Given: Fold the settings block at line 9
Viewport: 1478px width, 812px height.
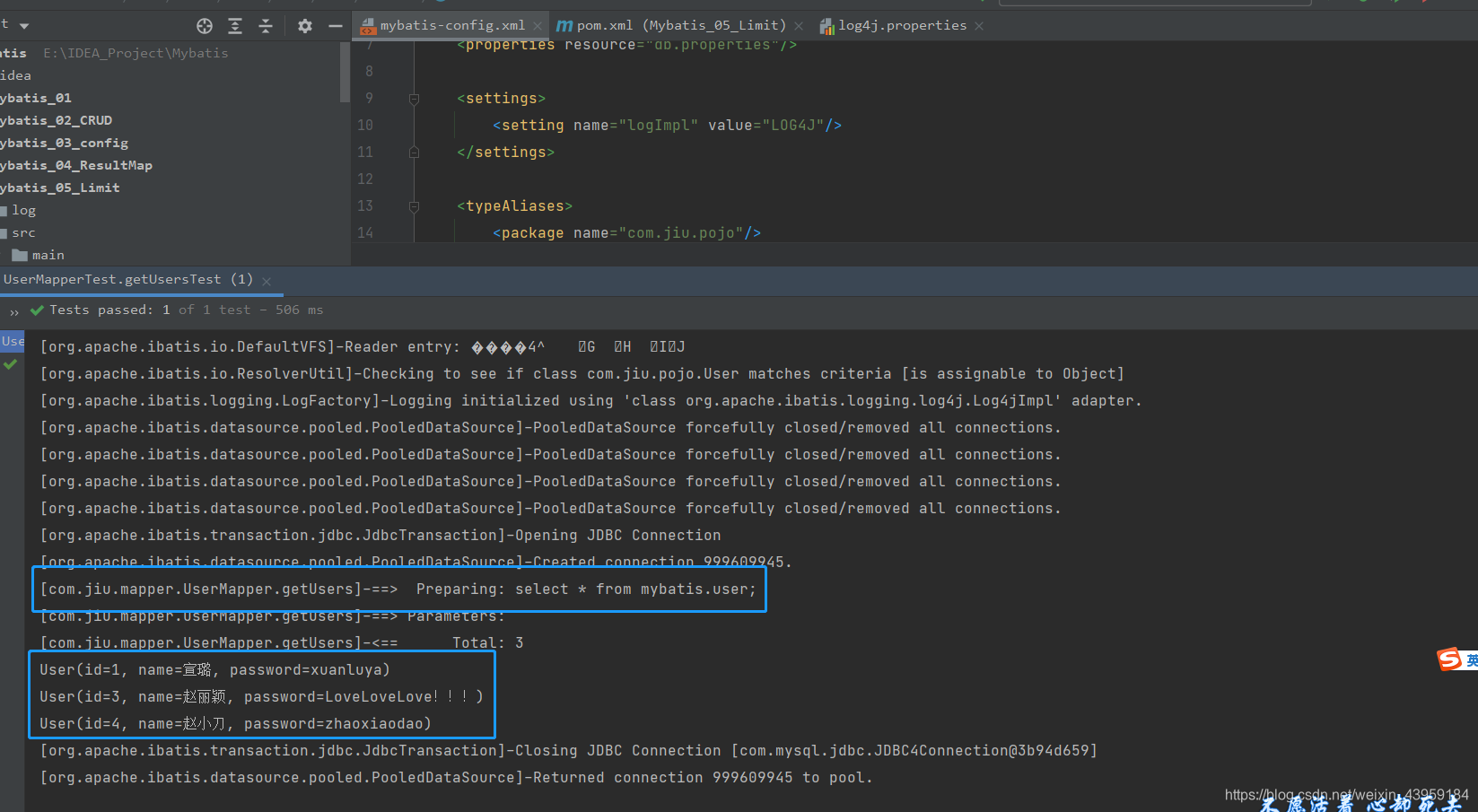Looking at the screenshot, I should [414, 99].
